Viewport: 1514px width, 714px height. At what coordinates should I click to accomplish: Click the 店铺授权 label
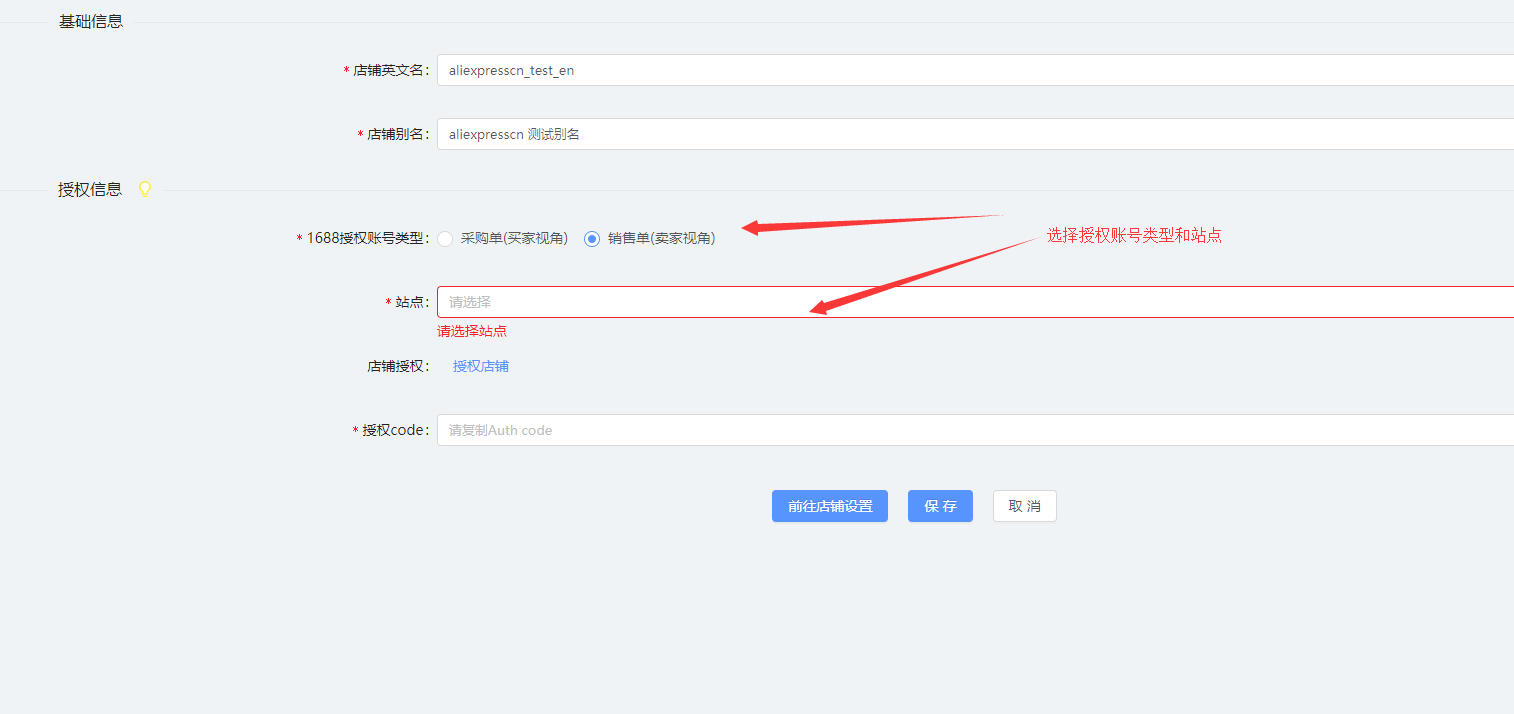pyautogui.click(x=398, y=366)
